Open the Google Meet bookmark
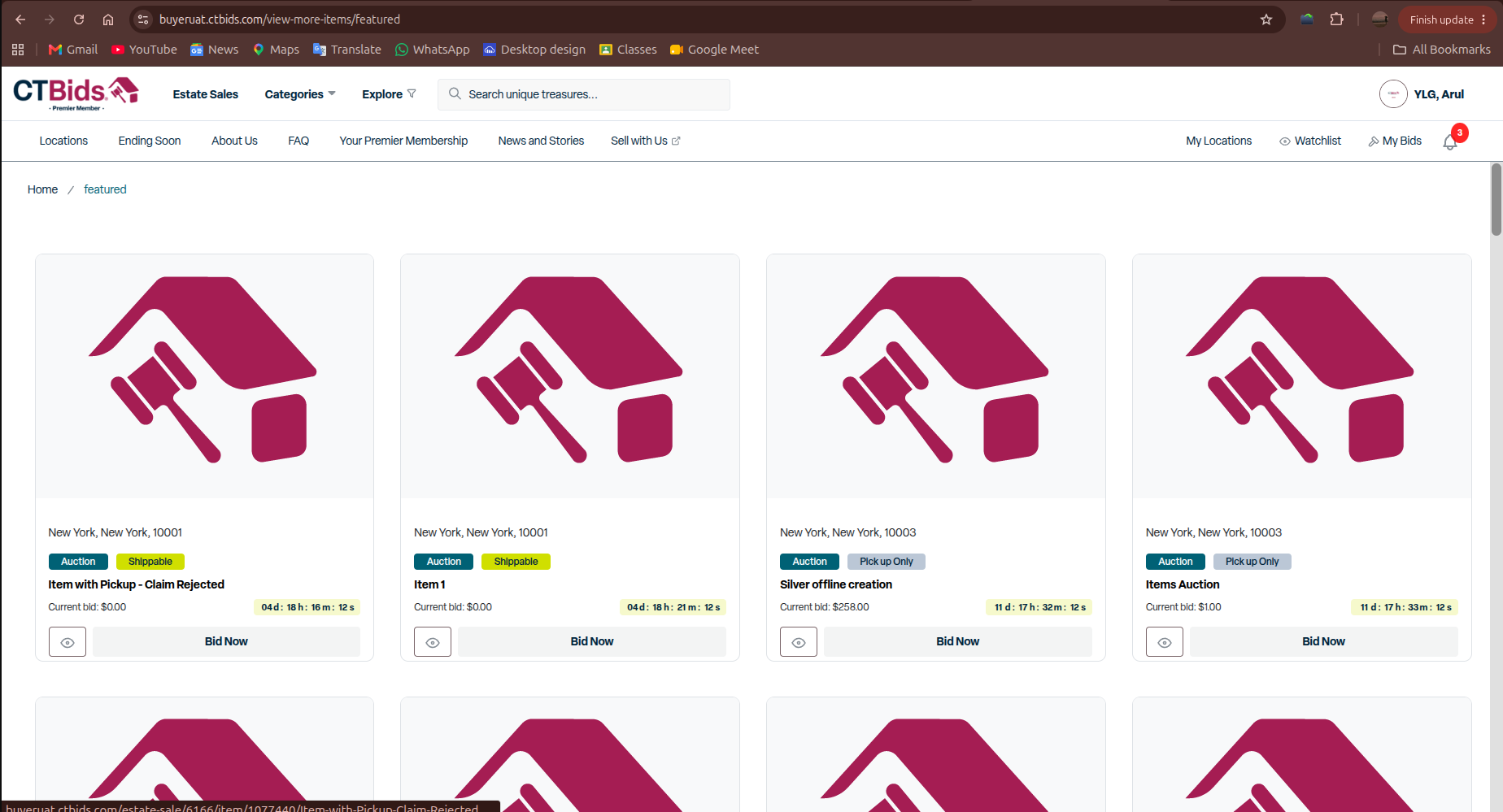This screenshot has height=812, width=1503. pyautogui.click(x=714, y=50)
